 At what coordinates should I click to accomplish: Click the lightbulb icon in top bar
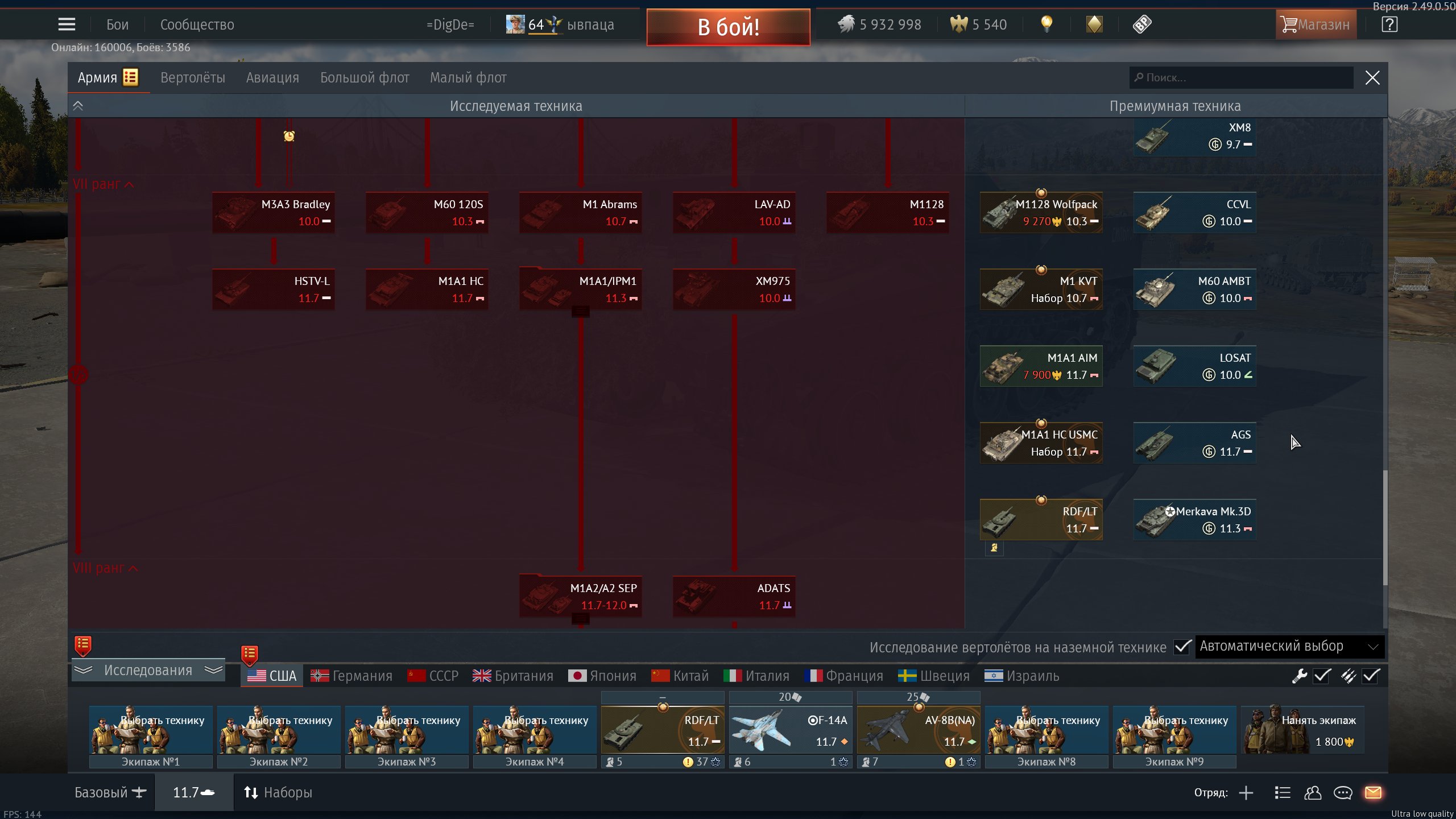1046,24
